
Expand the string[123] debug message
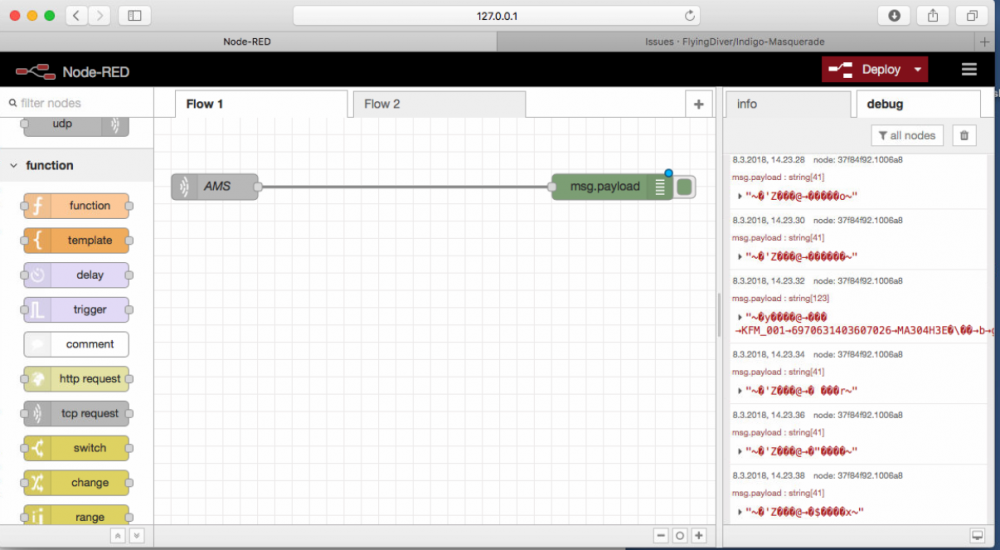click(738, 317)
